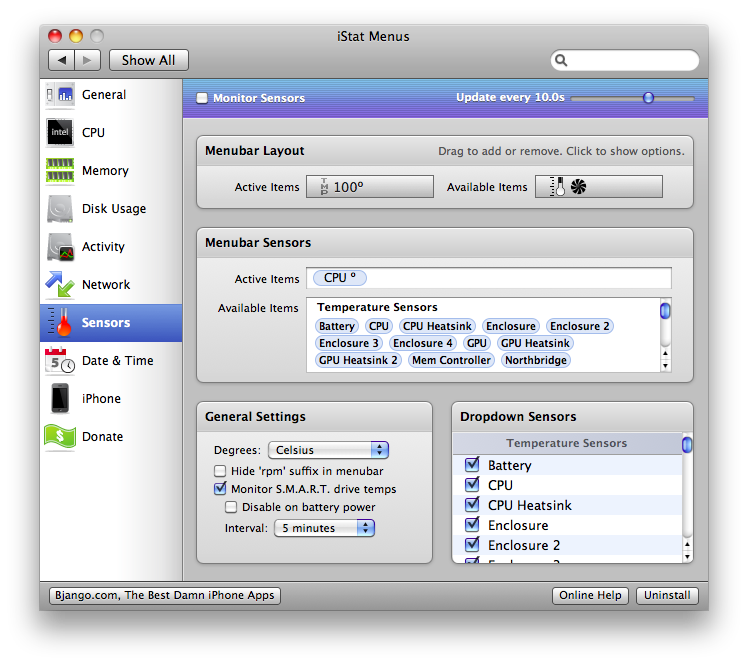Click the Sensors thermometer icon in sidebar

pyautogui.click(x=60, y=322)
